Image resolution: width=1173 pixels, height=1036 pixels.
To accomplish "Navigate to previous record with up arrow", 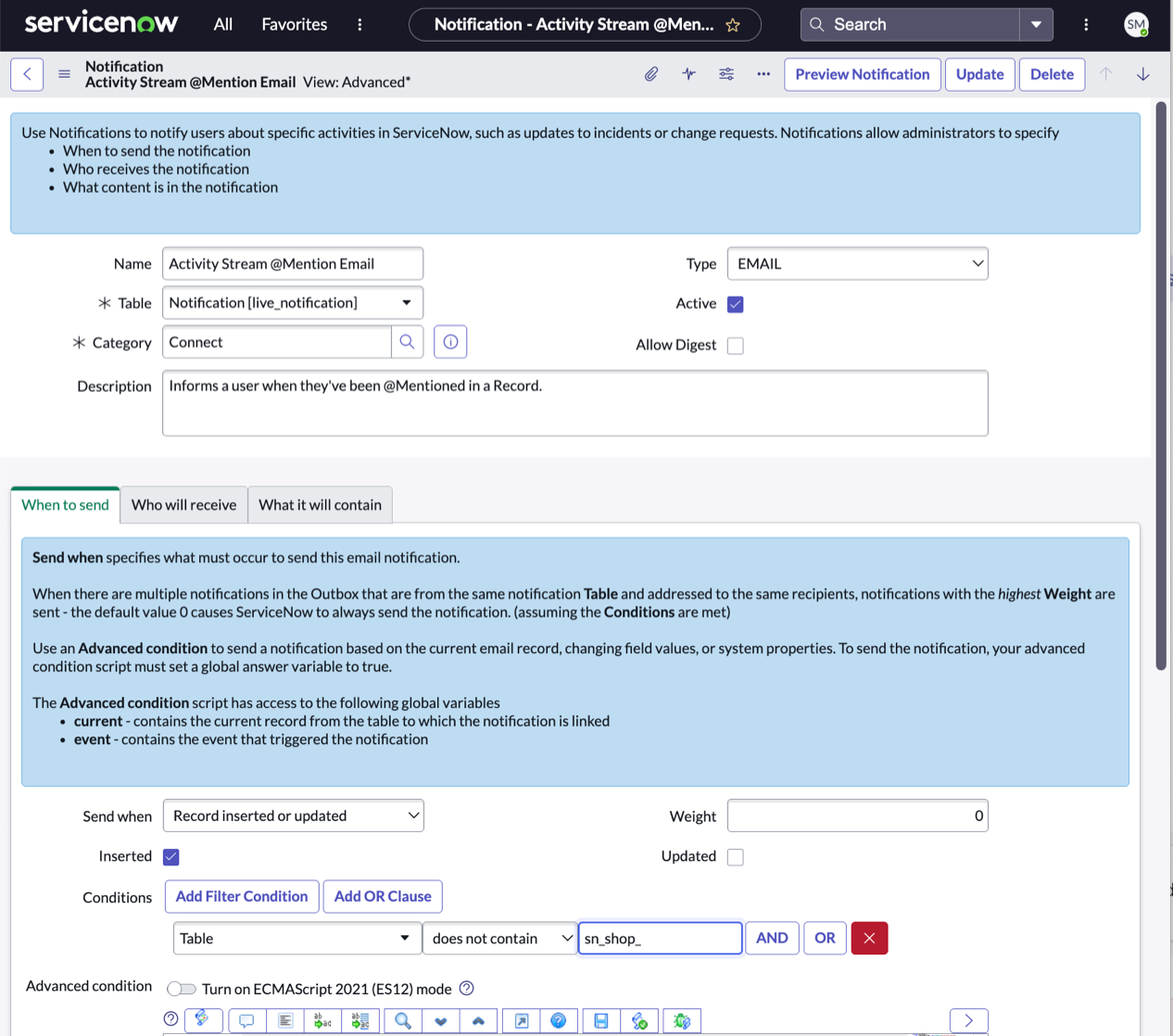I will pyautogui.click(x=1105, y=74).
